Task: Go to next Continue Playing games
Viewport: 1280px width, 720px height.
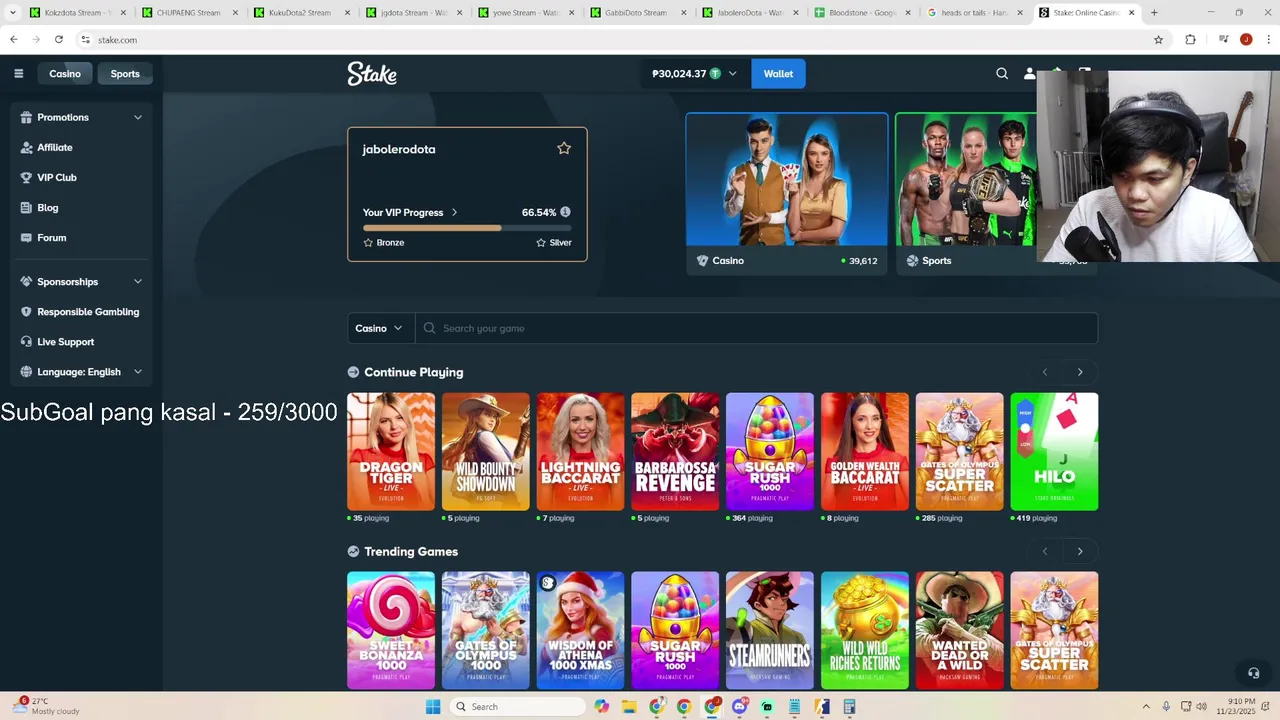Action: tap(1080, 372)
